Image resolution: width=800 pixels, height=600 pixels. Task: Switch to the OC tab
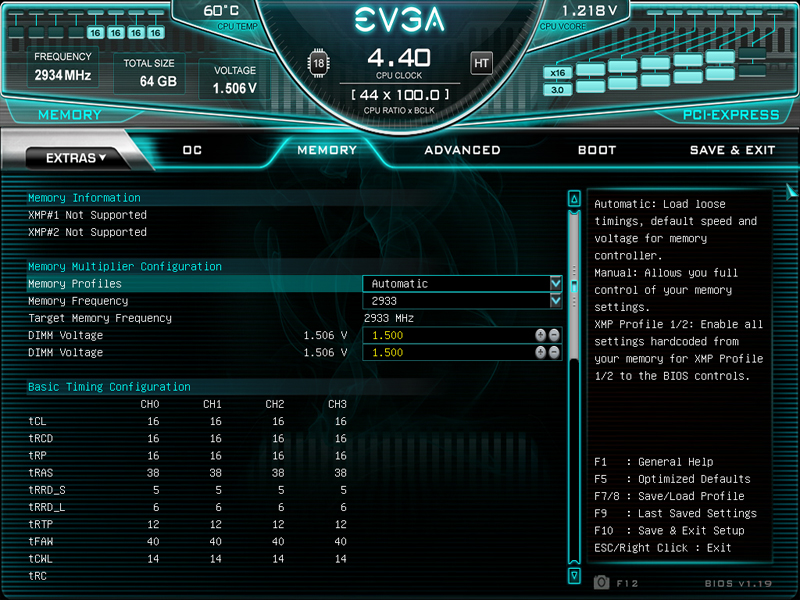pos(192,150)
